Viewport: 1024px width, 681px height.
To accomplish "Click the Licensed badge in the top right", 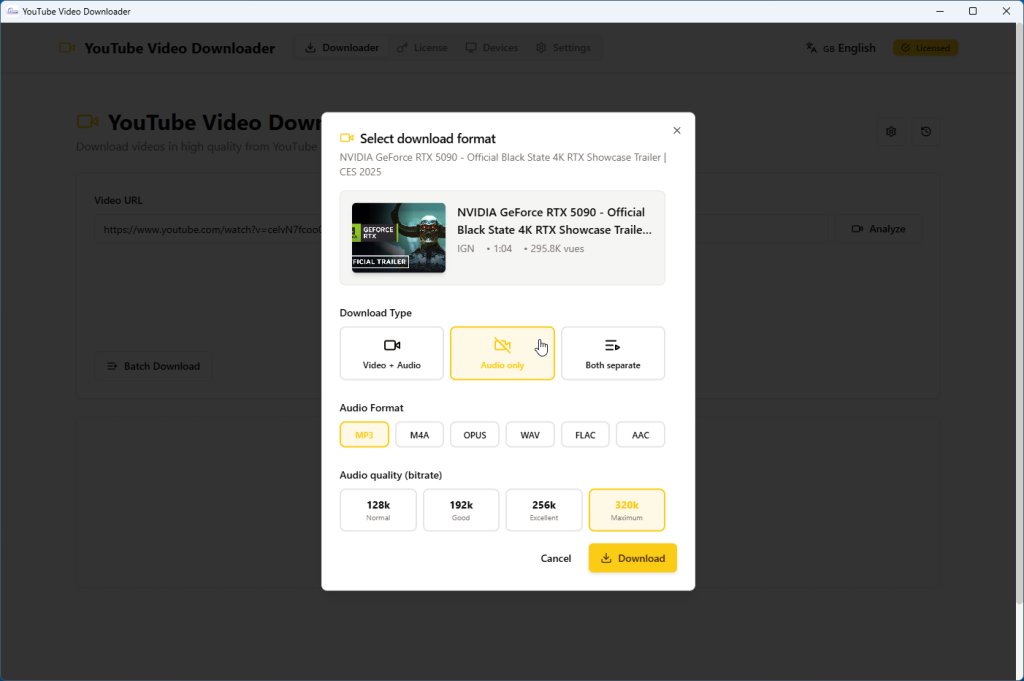I will pos(925,47).
